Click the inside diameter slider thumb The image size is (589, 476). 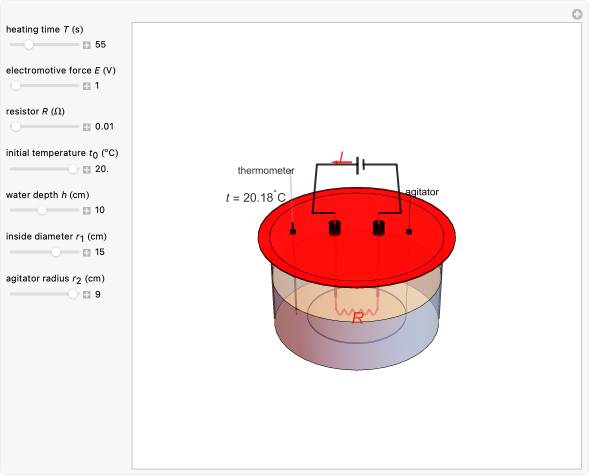tap(56, 252)
